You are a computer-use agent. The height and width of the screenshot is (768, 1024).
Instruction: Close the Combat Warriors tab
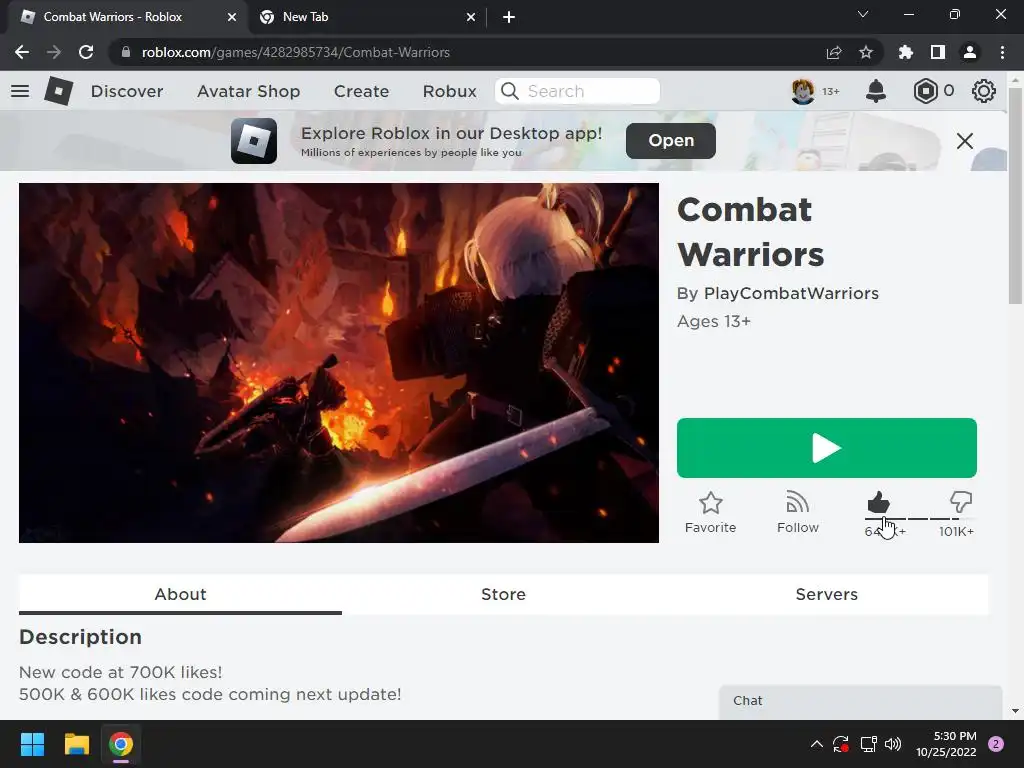click(x=232, y=17)
